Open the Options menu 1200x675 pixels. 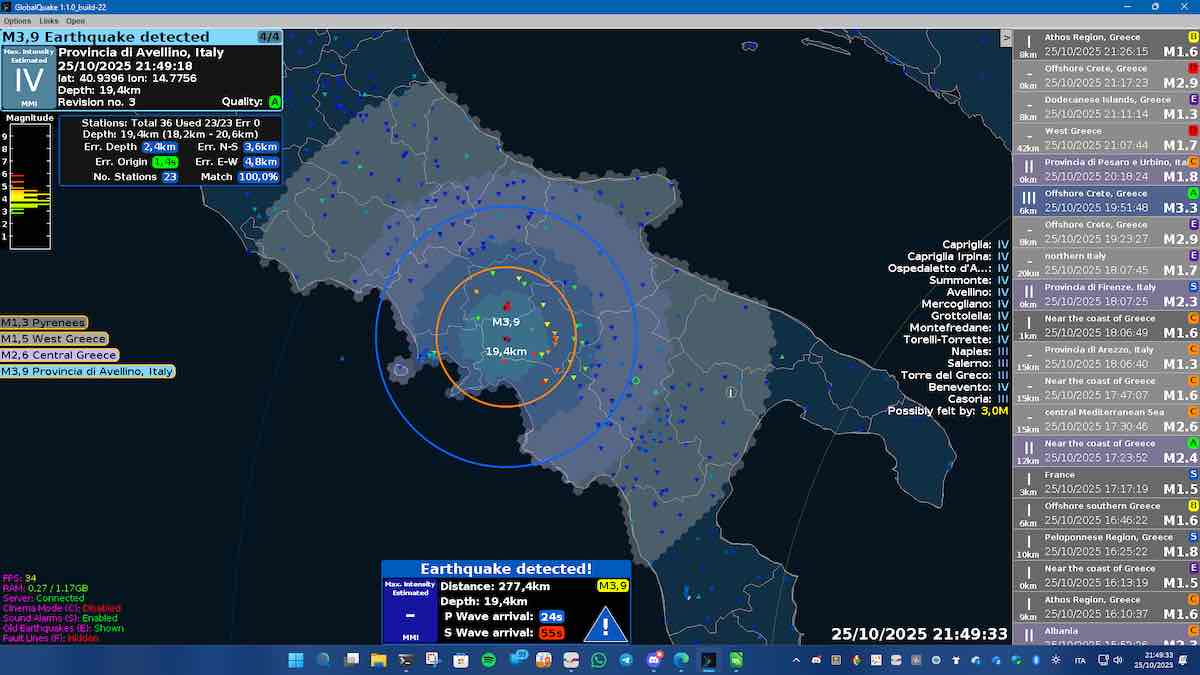(x=17, y=20)
